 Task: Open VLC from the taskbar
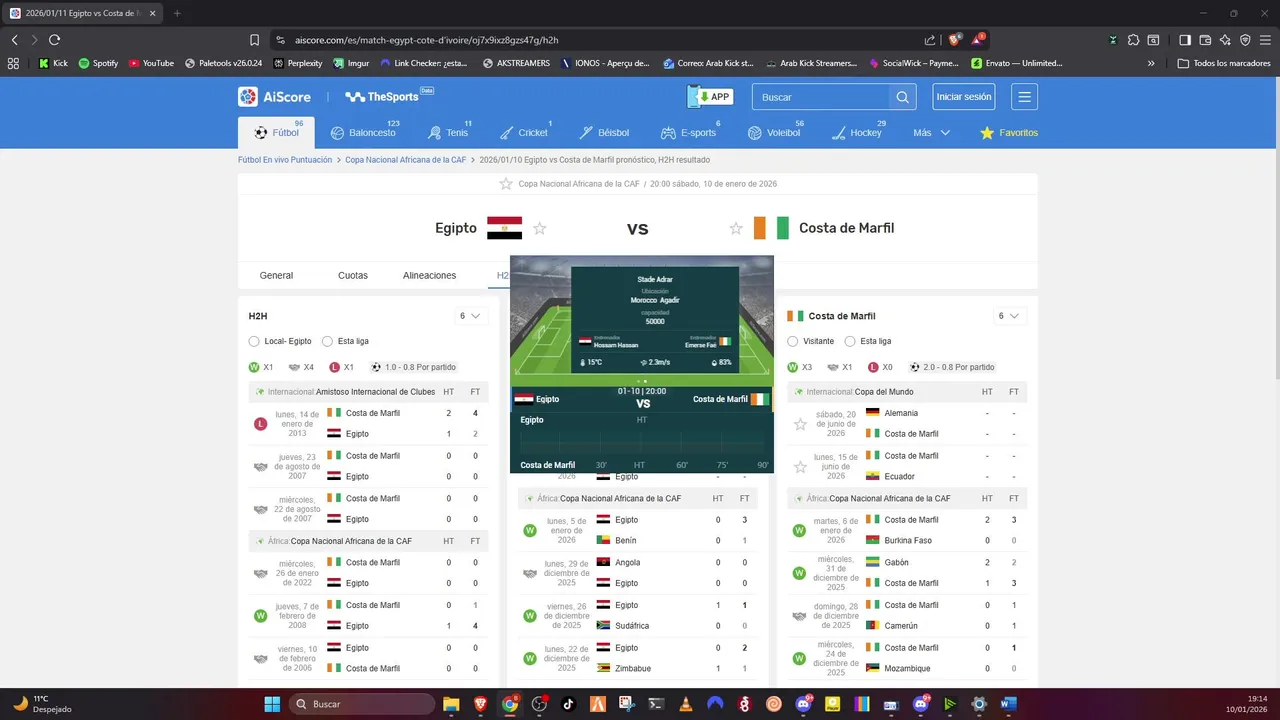(686, 704)
